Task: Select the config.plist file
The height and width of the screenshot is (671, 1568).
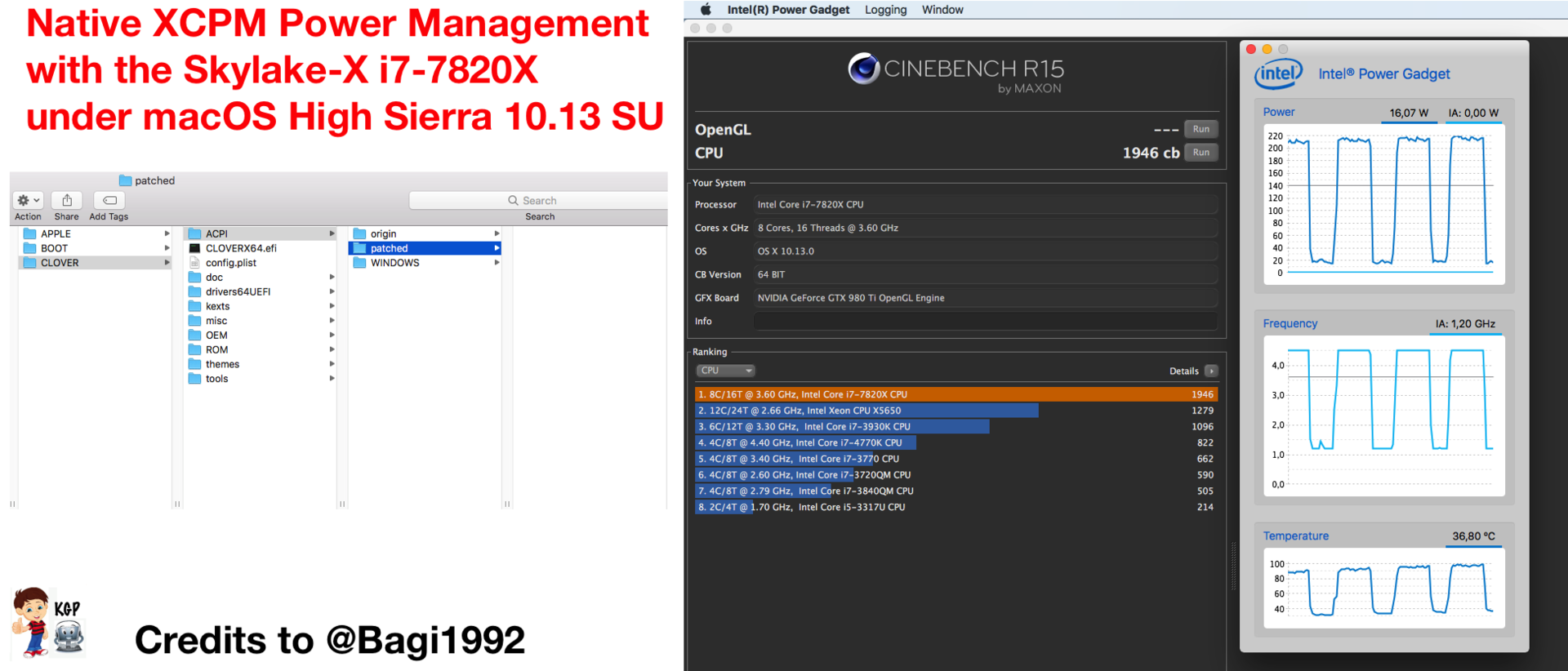Action: 261,263
